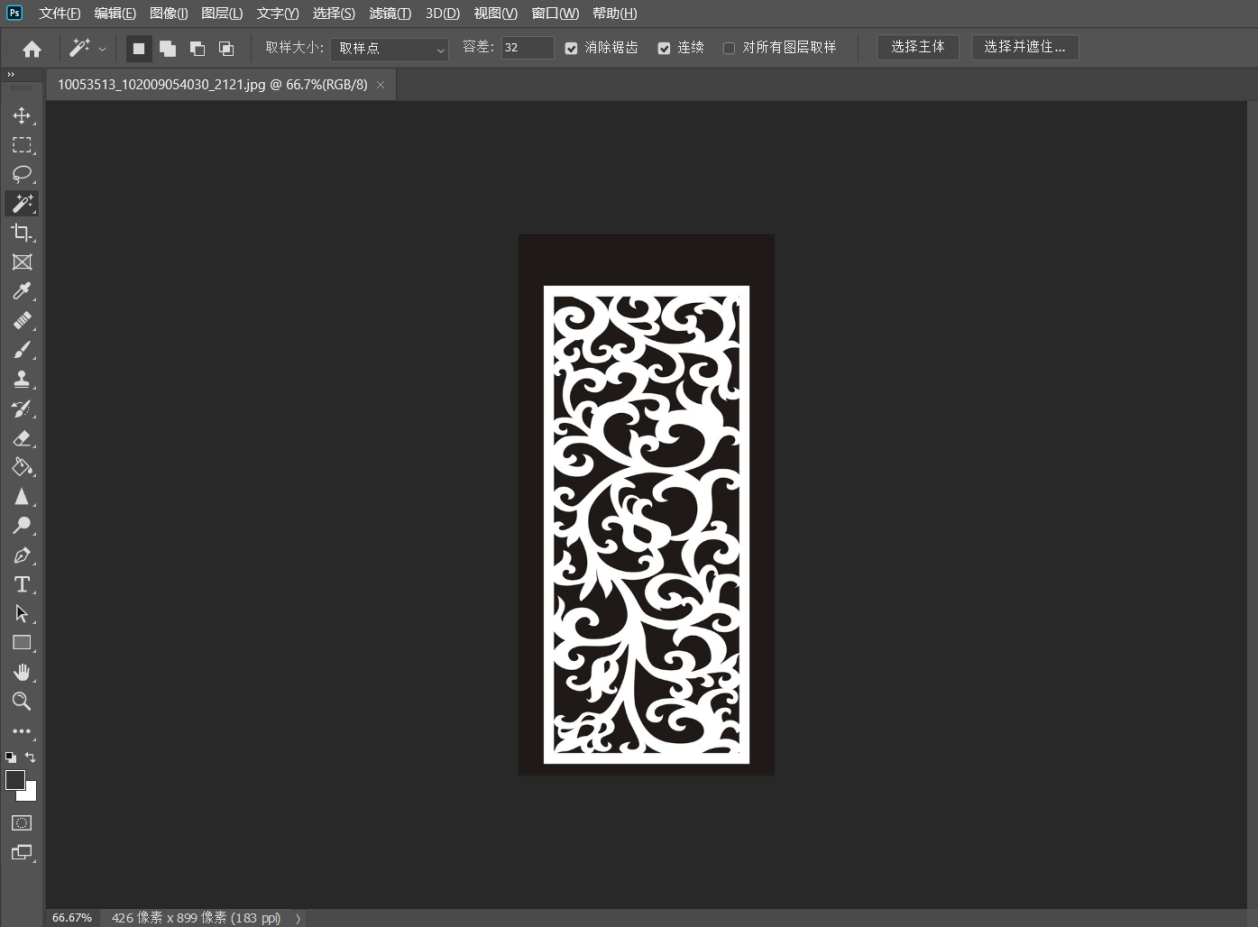This screenshot has width=1258, height=927.
Task: Select the Lasso tool
Action: click(21, 174)
